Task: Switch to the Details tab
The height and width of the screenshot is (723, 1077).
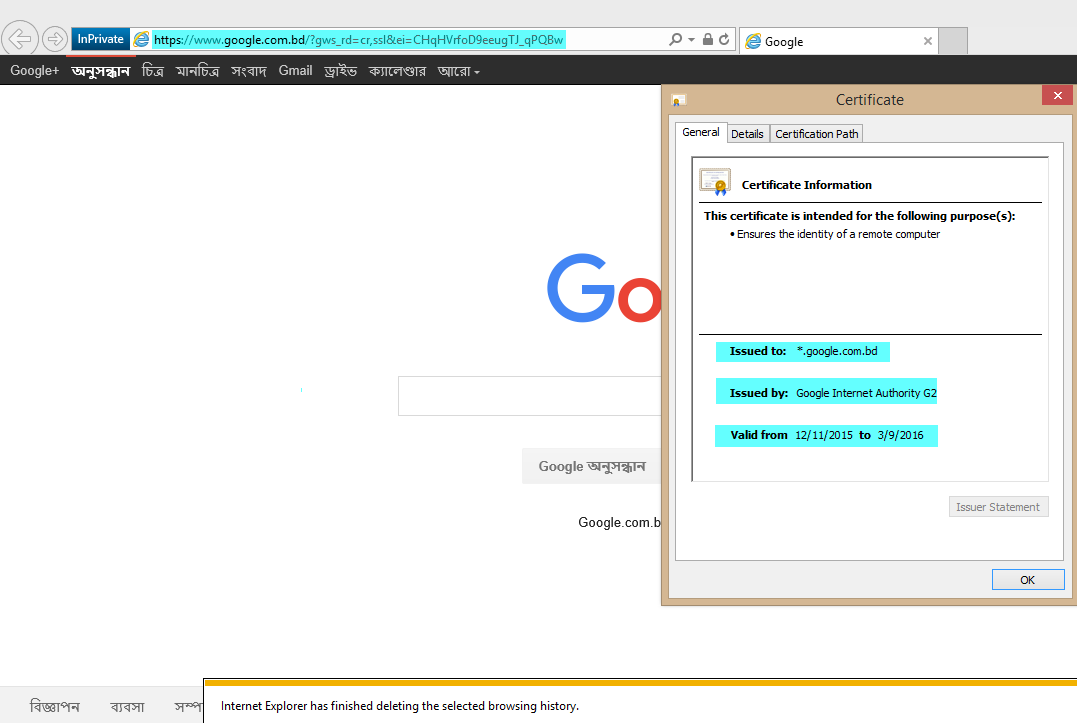Action: 747,134
